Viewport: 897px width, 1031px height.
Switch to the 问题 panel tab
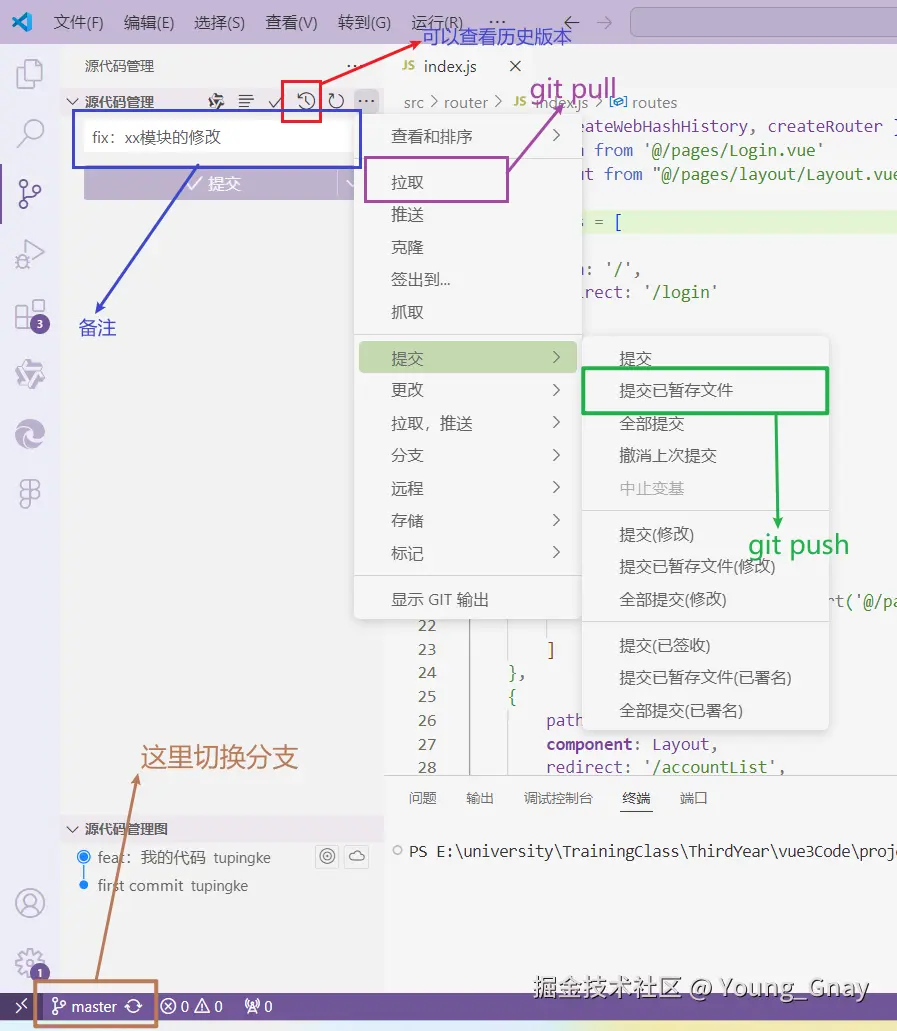pos(422,798)
